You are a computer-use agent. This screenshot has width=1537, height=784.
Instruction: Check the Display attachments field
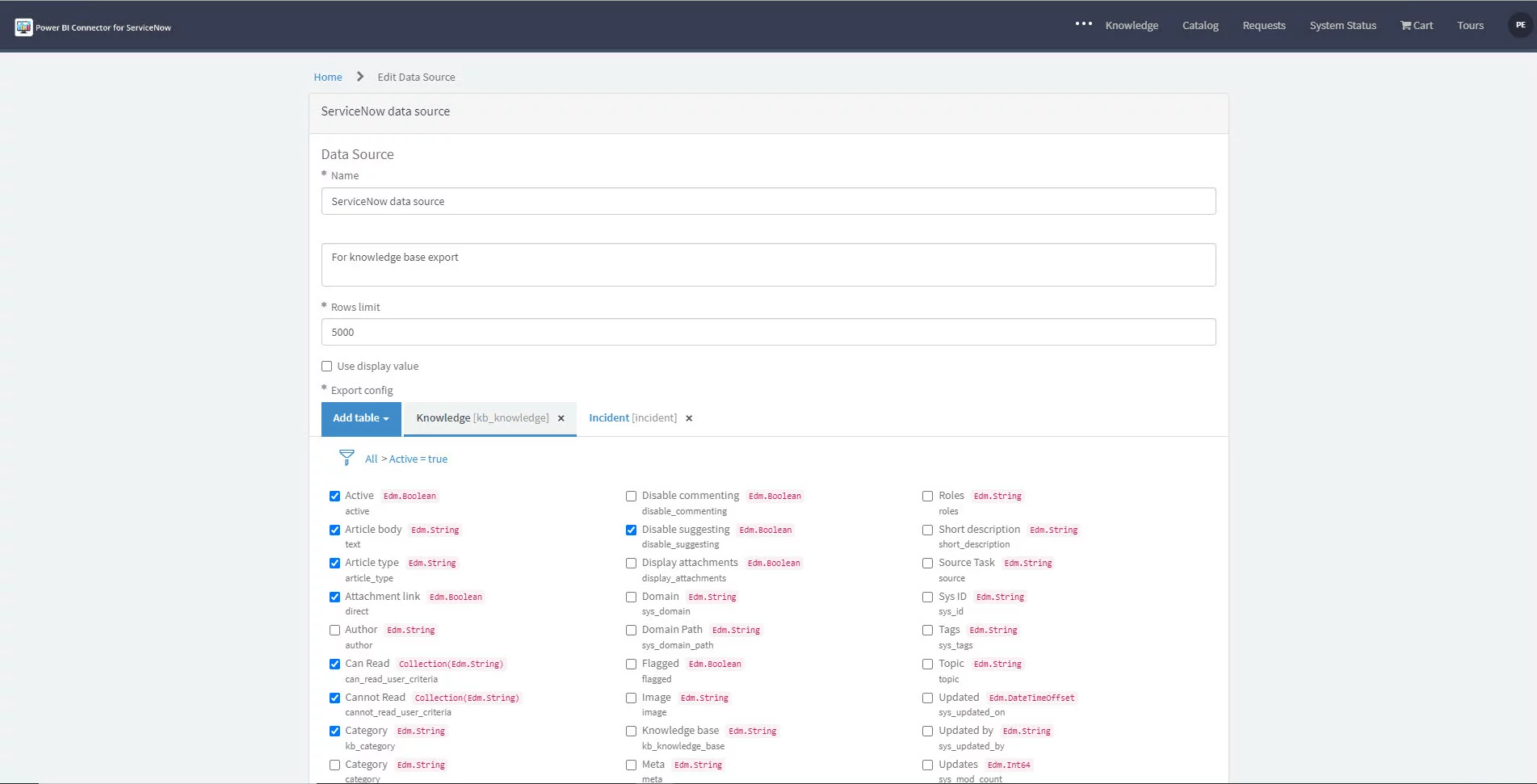(x=632, y=564)
